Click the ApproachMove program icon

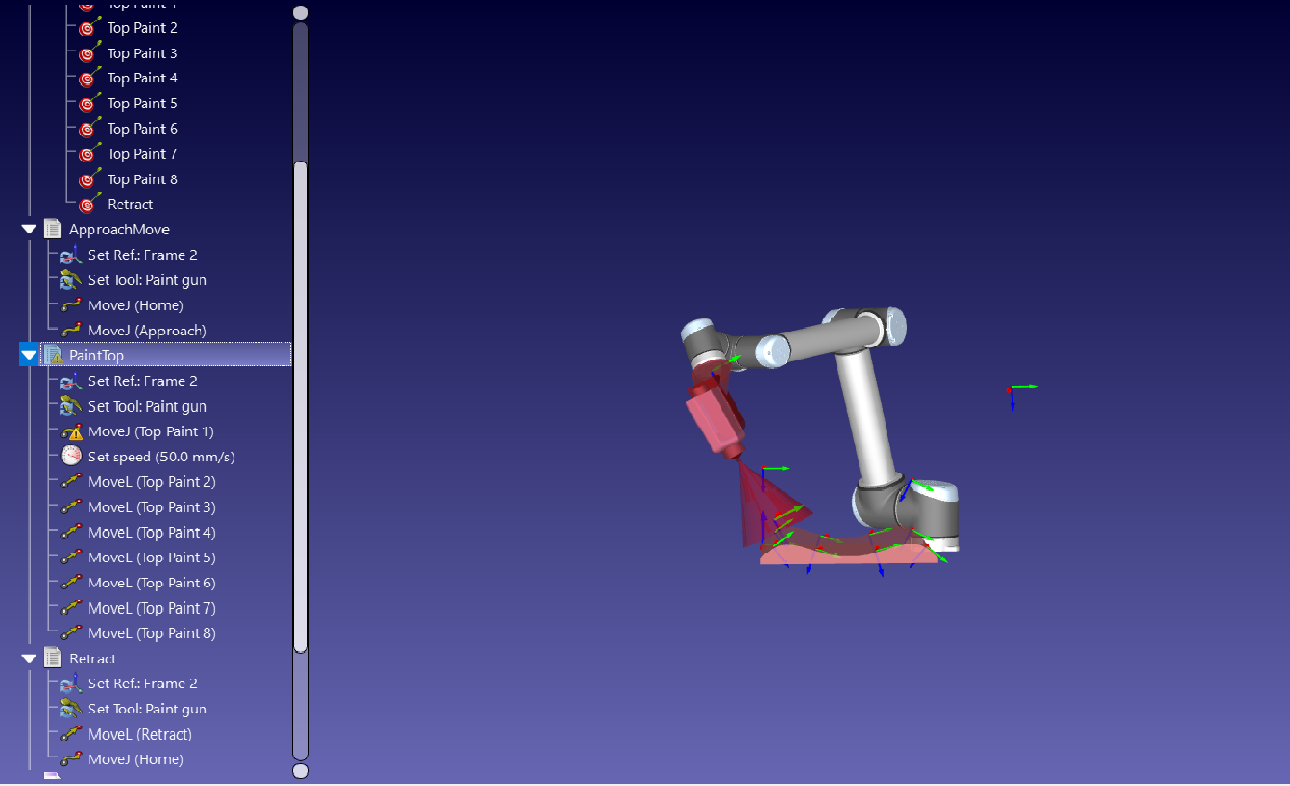53,229
